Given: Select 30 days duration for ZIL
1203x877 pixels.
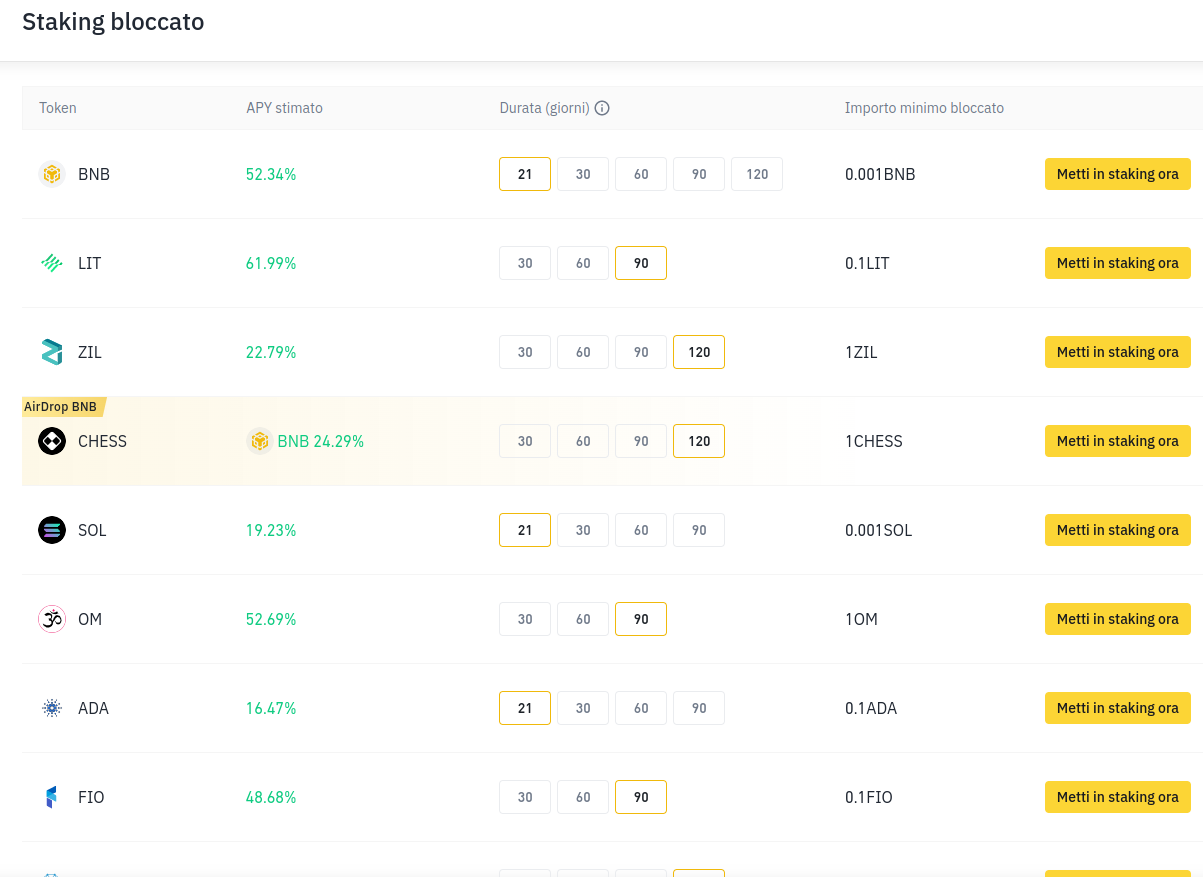Looking at the screenshot, I should coord(525,352).
